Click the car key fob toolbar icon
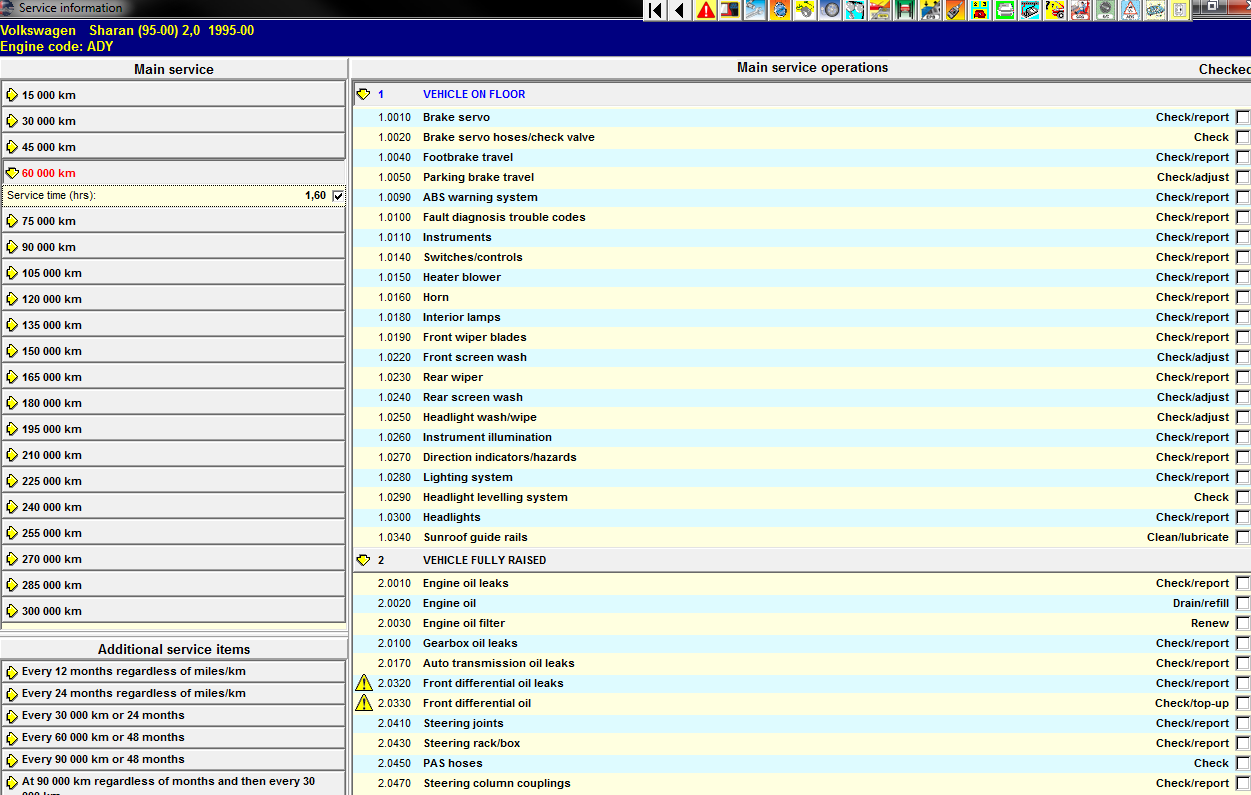The width and height of the screenshot is (1251, 795). [x=955, y=10]
